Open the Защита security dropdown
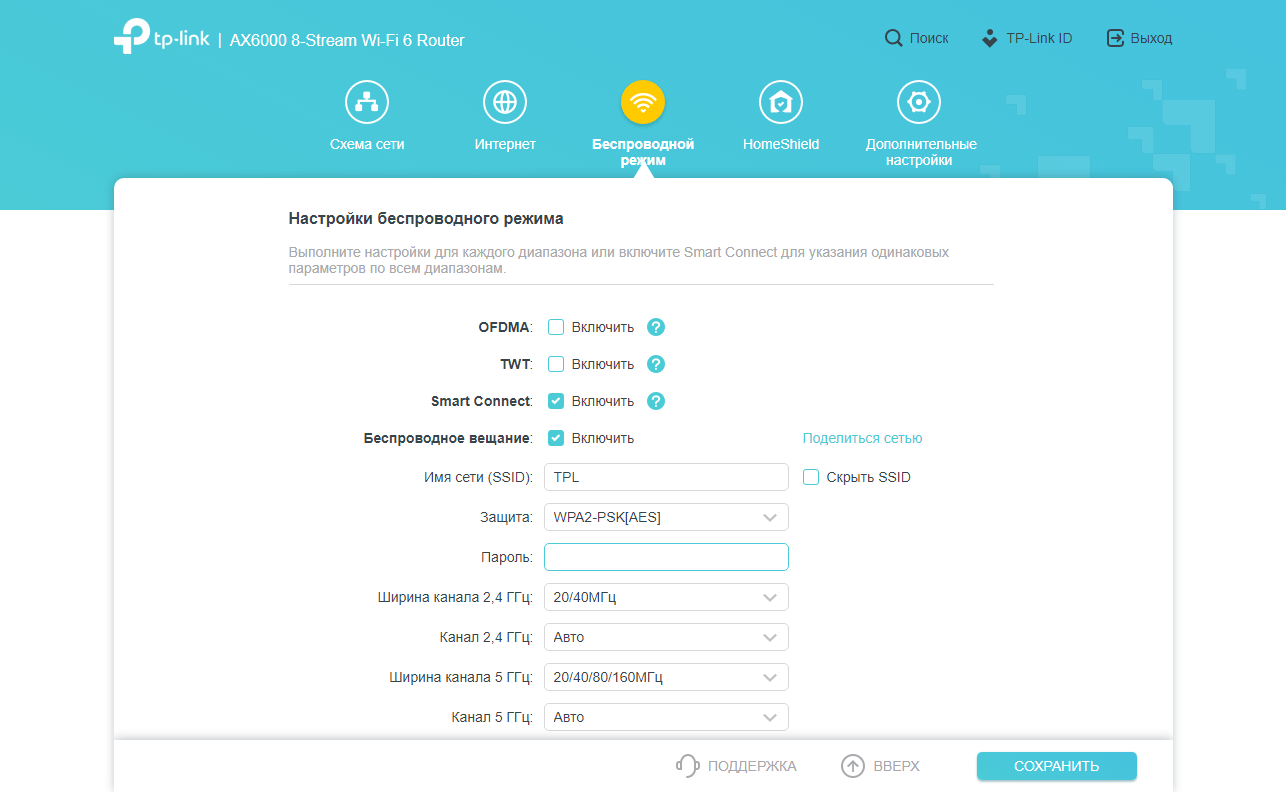The image size is (1286, 792). click(x=666, y=517)
